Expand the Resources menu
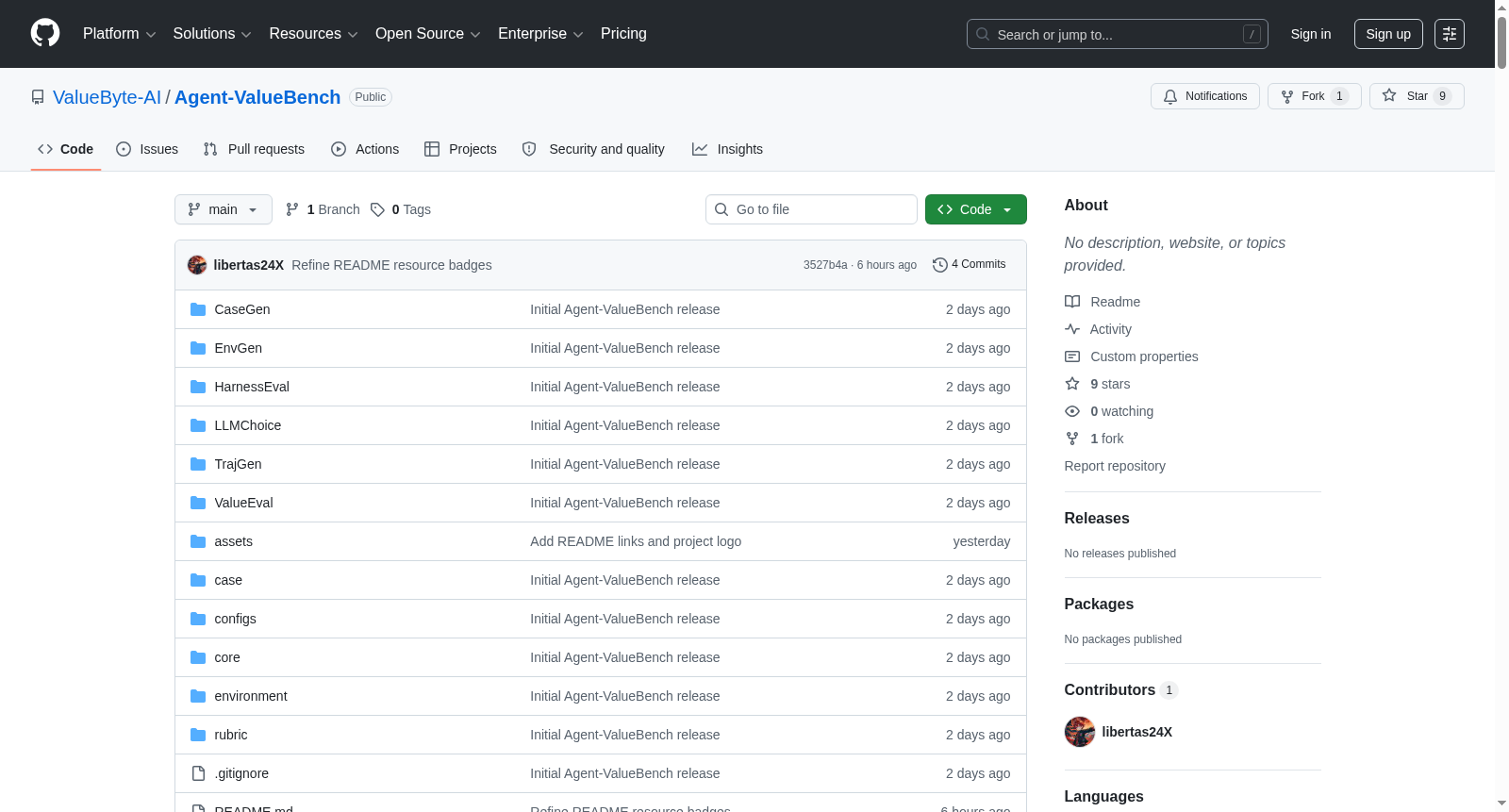 (313, 34)
